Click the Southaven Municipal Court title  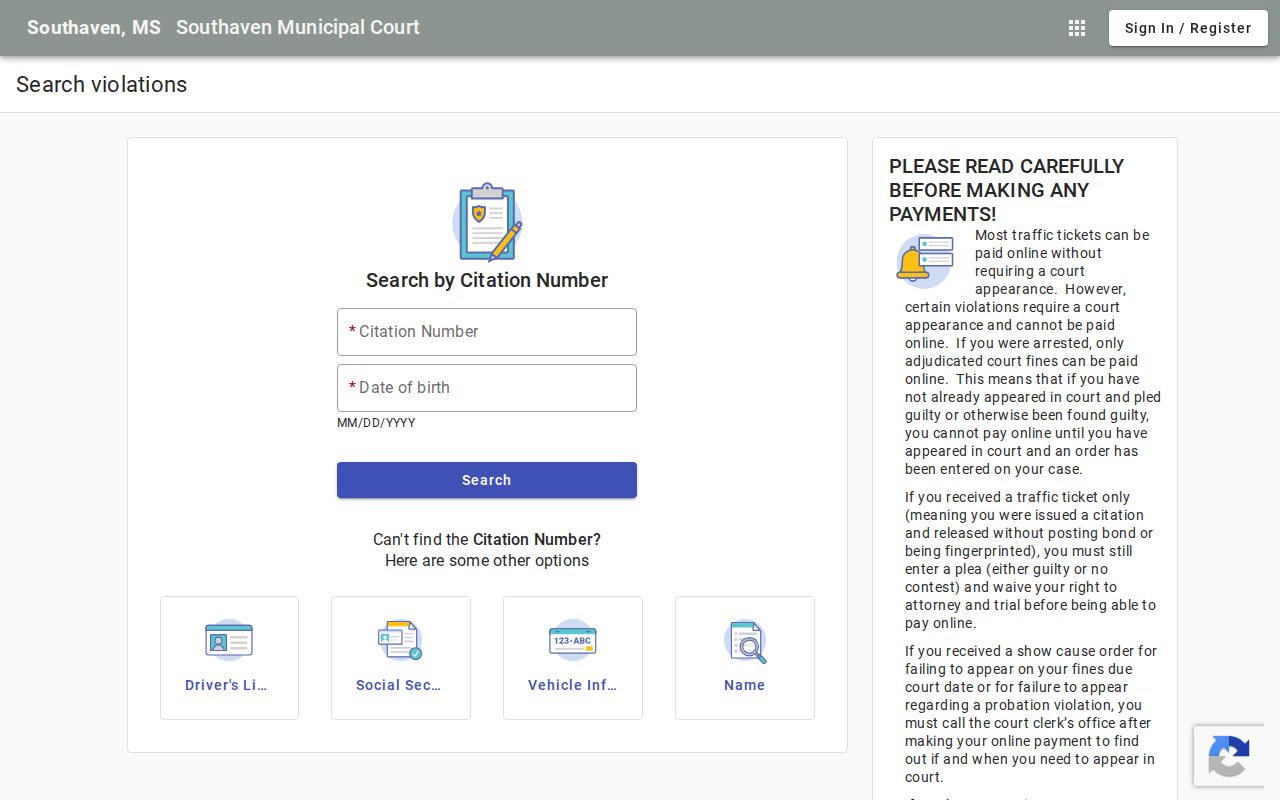pos(298,27)
